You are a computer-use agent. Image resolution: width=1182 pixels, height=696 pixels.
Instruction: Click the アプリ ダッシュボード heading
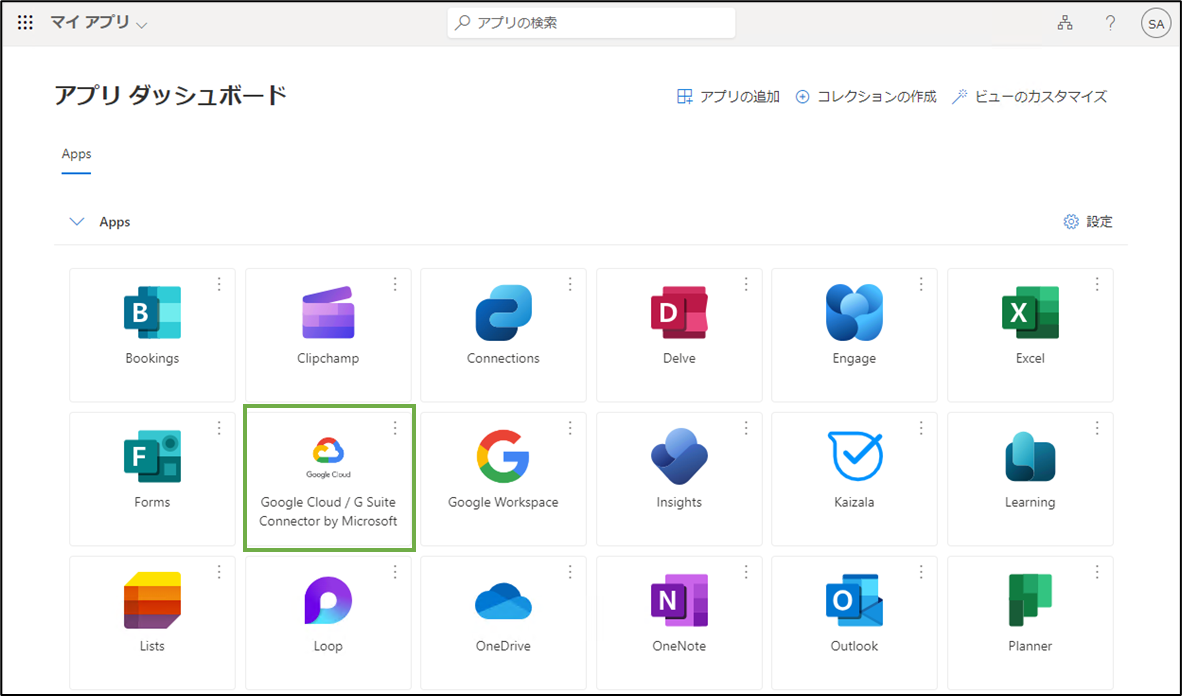coord(170,96)
